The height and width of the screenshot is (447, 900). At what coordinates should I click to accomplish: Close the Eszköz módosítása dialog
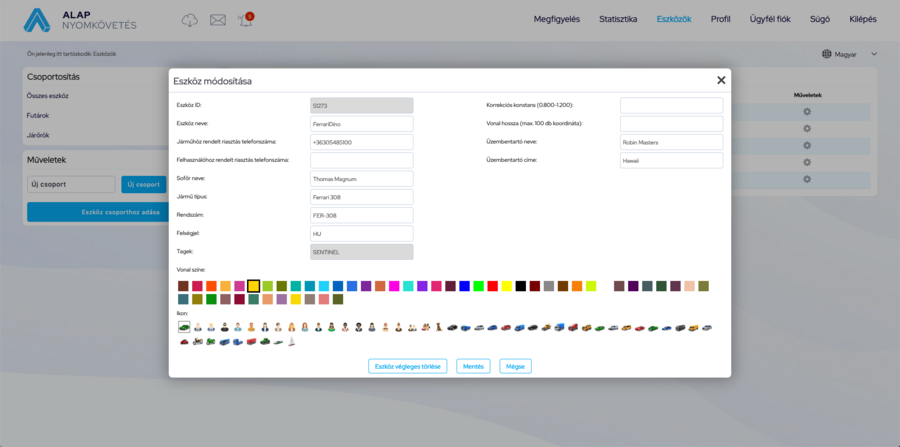(x=721, y=80)
